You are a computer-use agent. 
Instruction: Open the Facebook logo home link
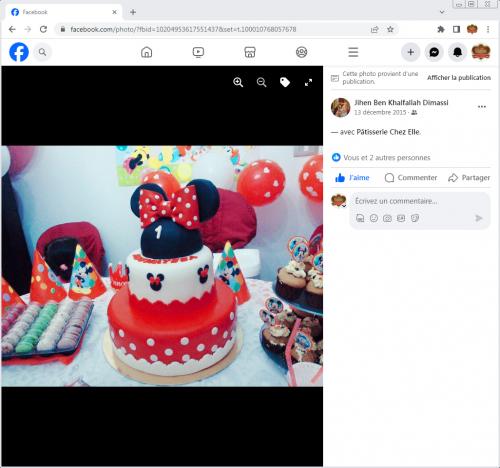(x=19, y=52)
